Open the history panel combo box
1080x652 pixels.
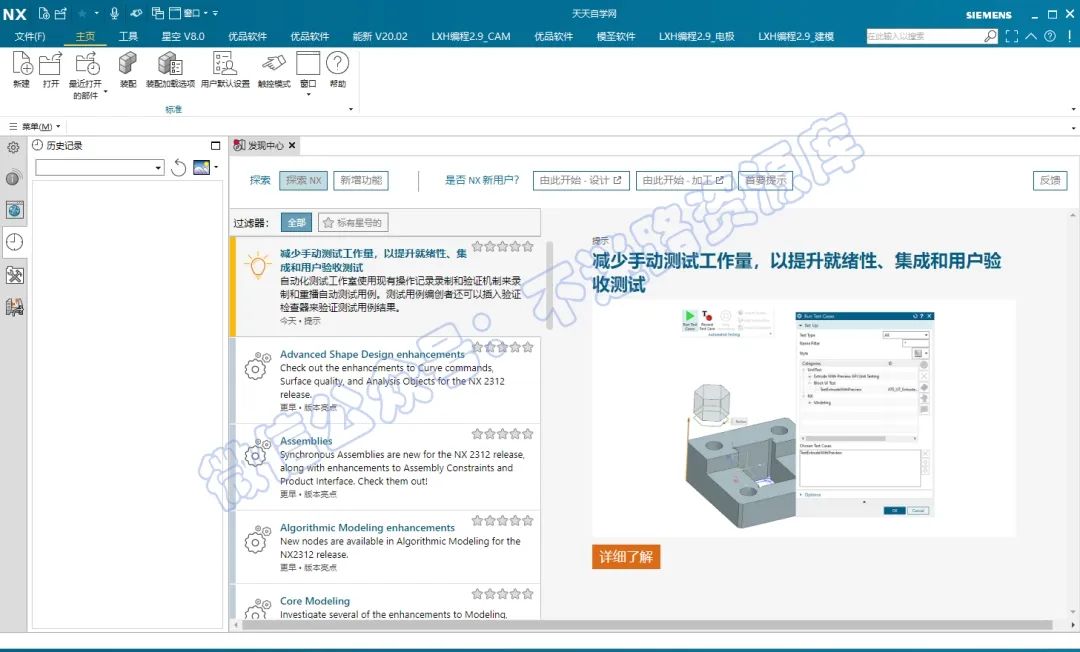coord(100,167)
